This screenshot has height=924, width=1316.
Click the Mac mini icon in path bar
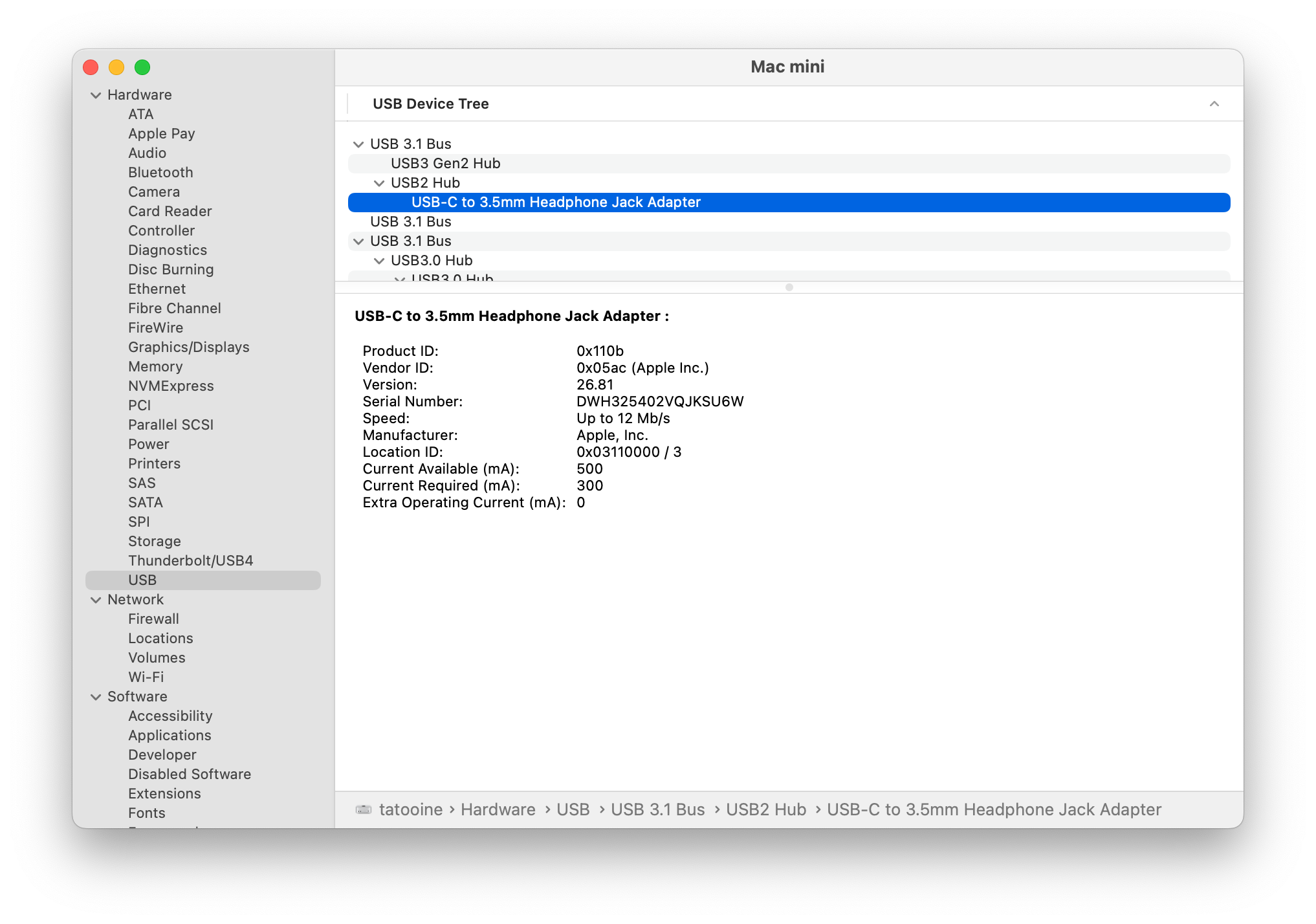[364, 809]
